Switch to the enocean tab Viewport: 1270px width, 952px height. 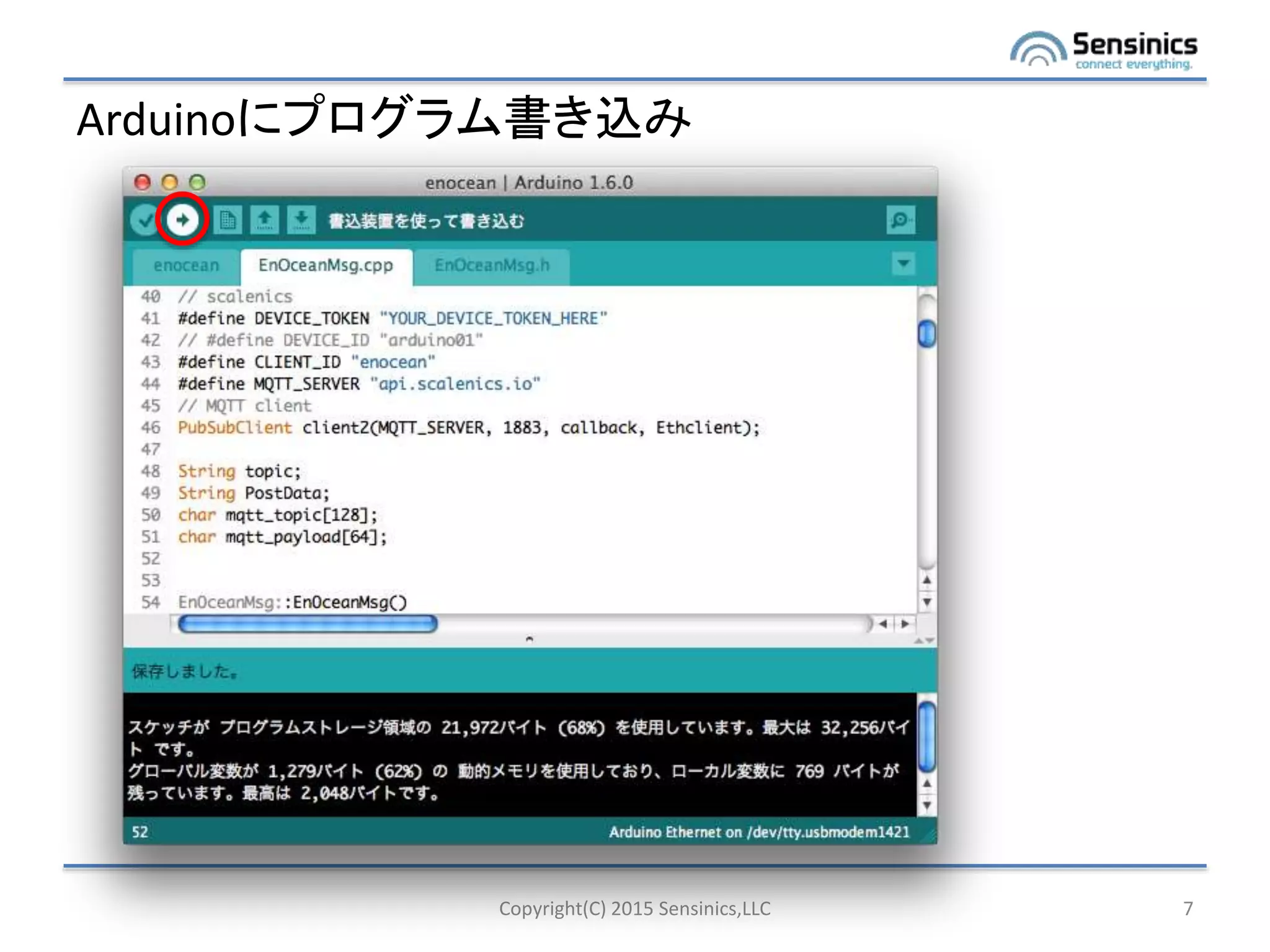(186, 266)
